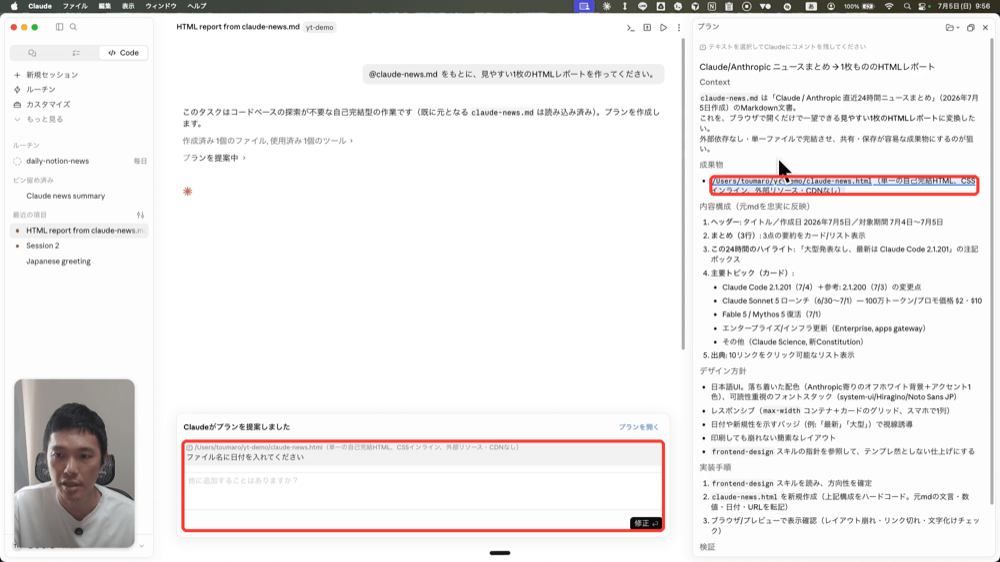Open the filter icon beside 最近の項目
Screen dimensions: 1000x562
click(x=140, y=215)
